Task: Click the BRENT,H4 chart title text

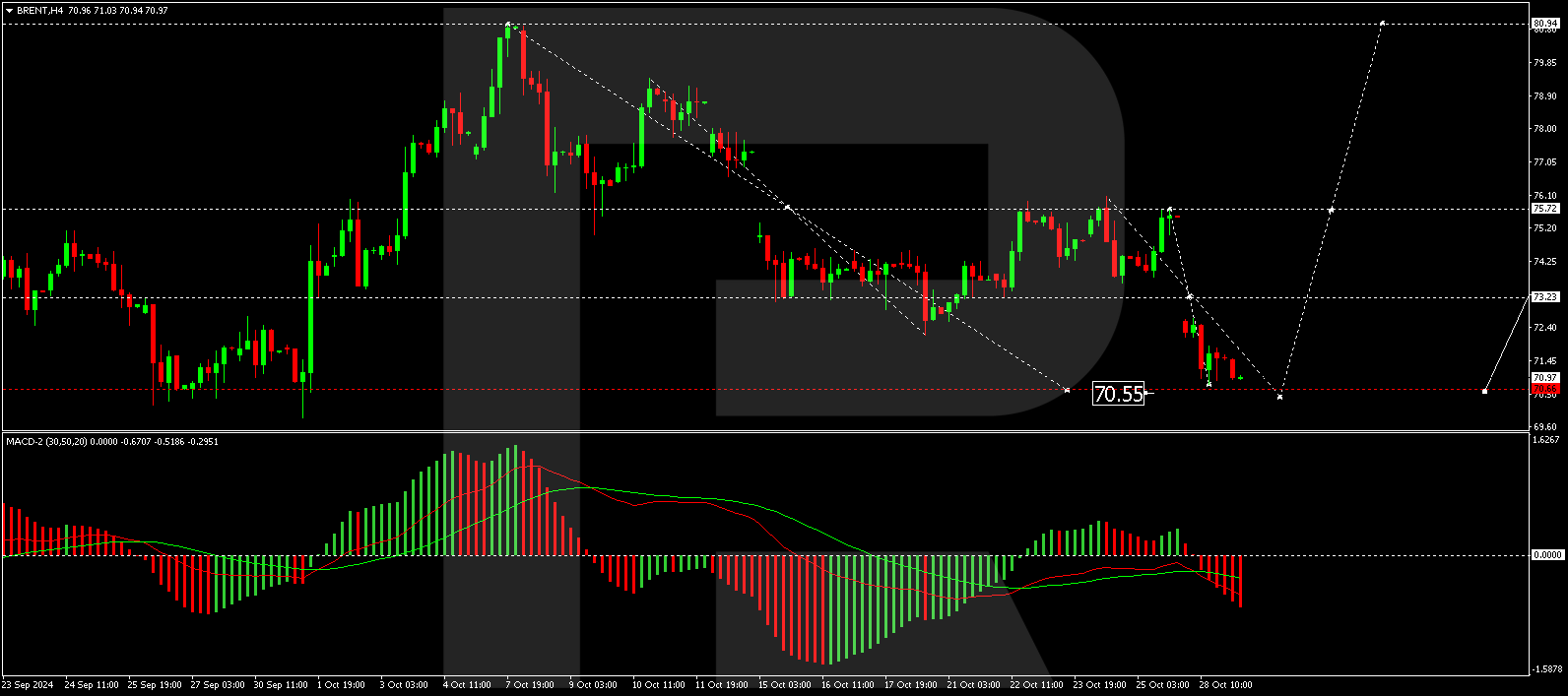Action: 41,11
